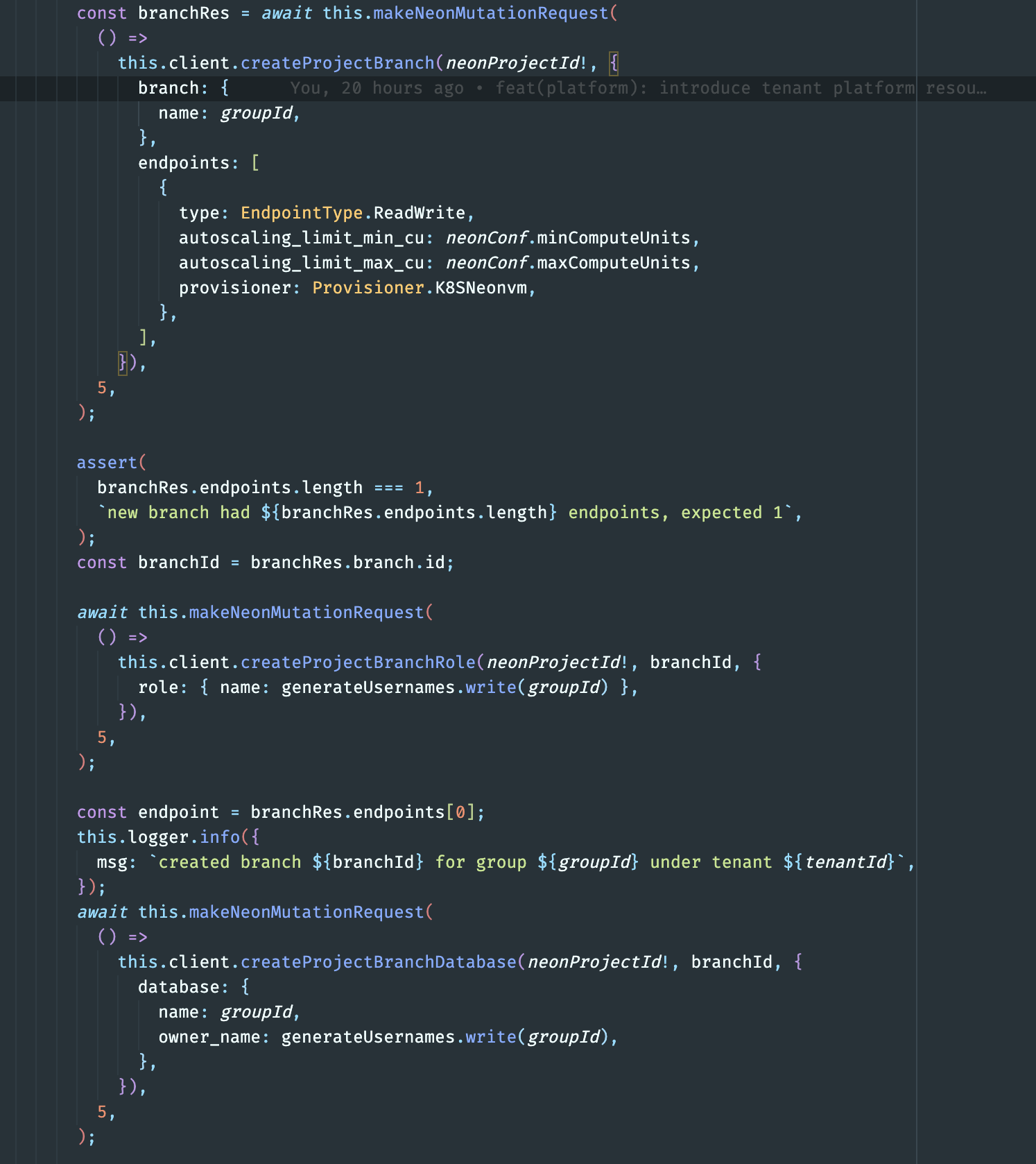This screenshot has width=1036, height=1164.
Task: Click the index '[0]' after branchRes.endpoints
Action: 460,812
